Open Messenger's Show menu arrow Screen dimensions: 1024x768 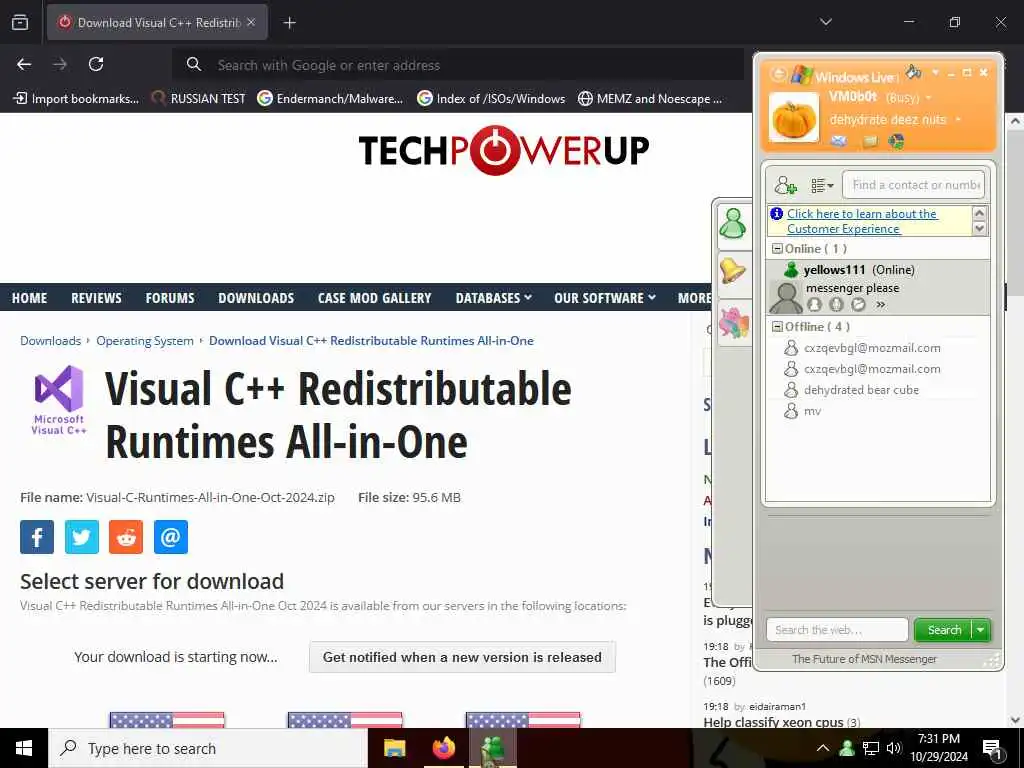935,72
